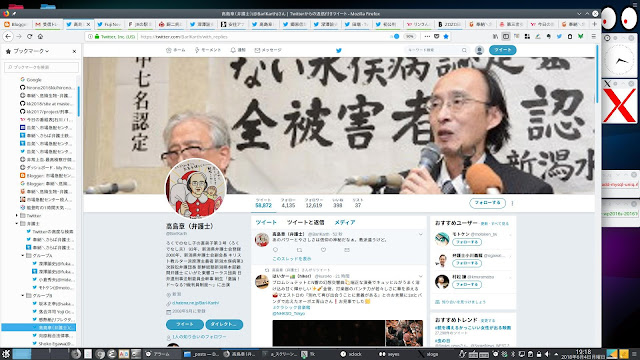Reload the current Twitter page

click(x=29, y=36)
